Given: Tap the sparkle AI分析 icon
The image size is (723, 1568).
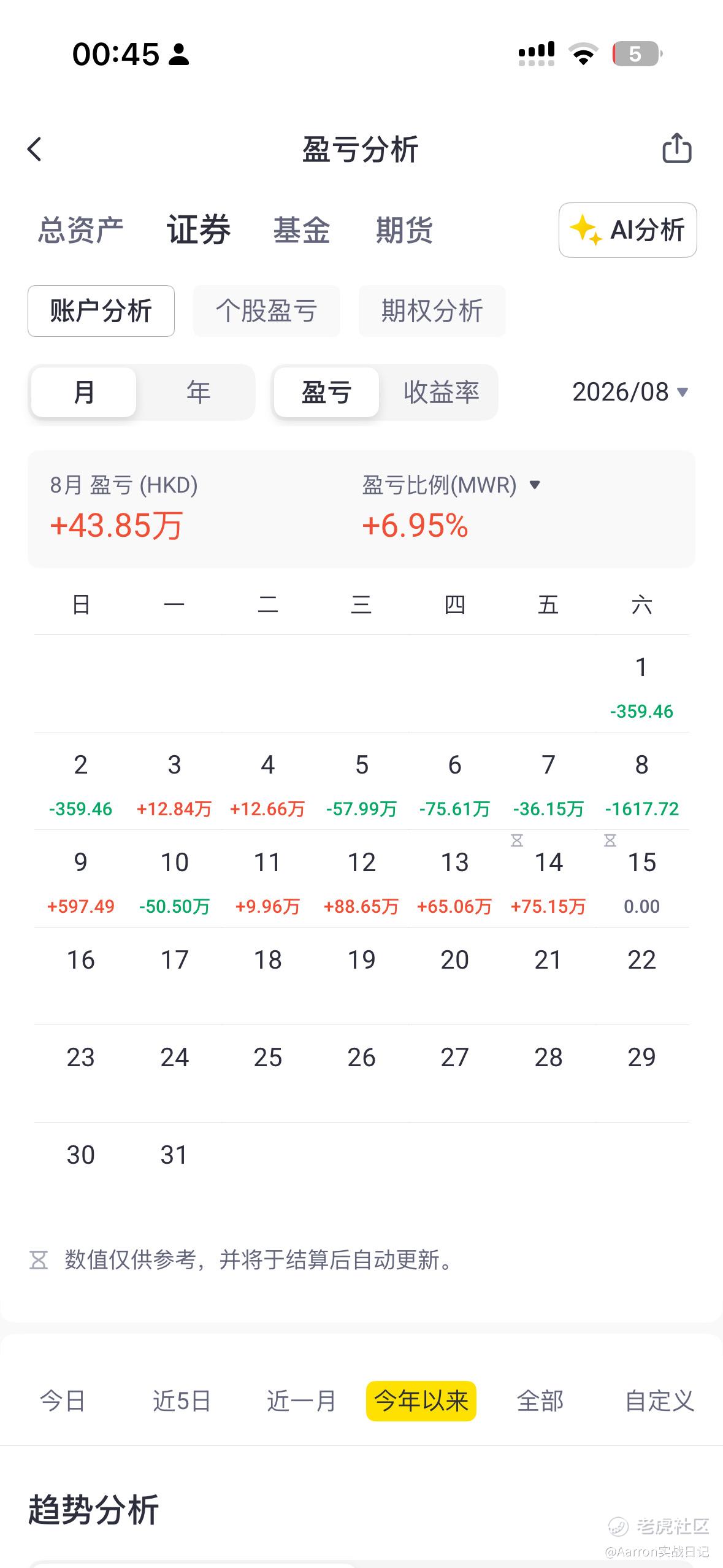Looking at the screenshot, I should click(586, 230).
